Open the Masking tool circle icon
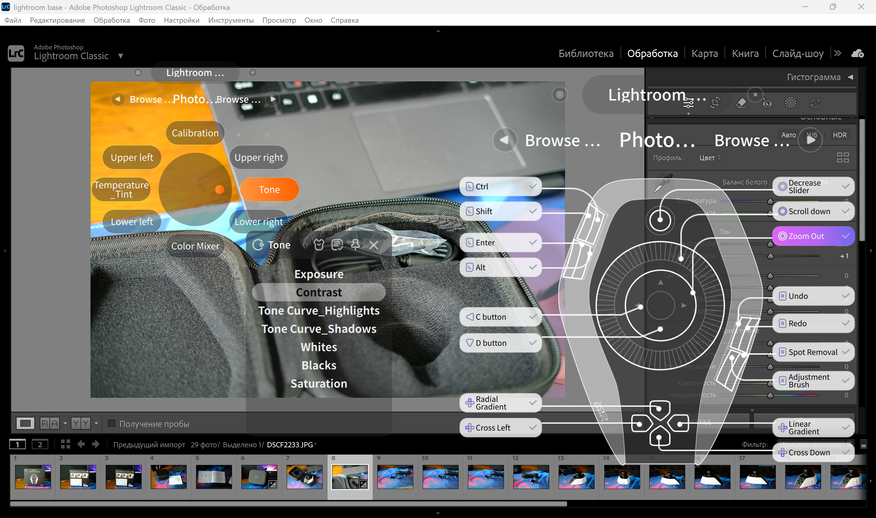The image size is (876, 518). pyautogui.click(x=791, y=103)
